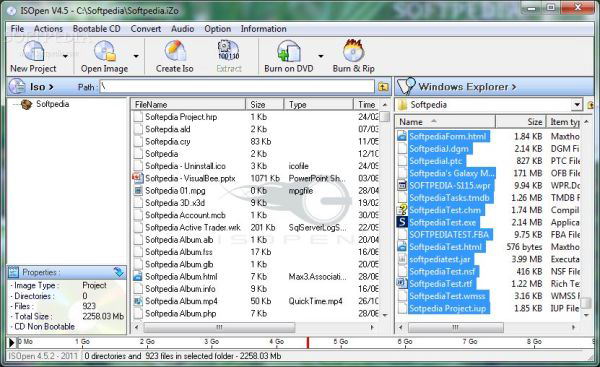Image resolution: width=600 pixels, height=367 pixels.
Task: Open the File menu
Action: pos(17,29)
